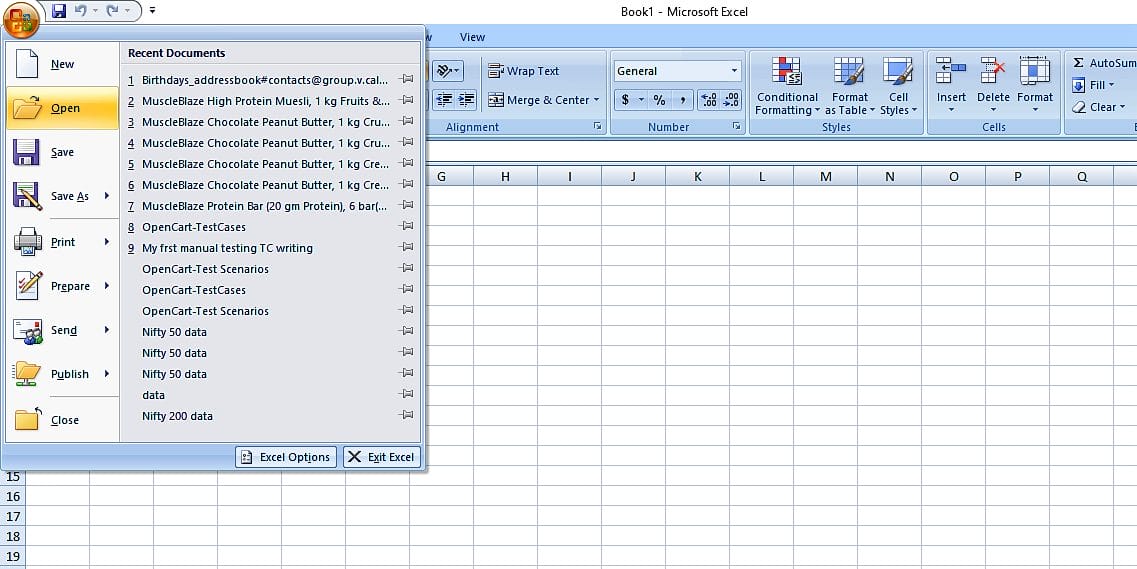Toggle pin for Nifty 200 data

pyautogui.click(x=406, y=416)
